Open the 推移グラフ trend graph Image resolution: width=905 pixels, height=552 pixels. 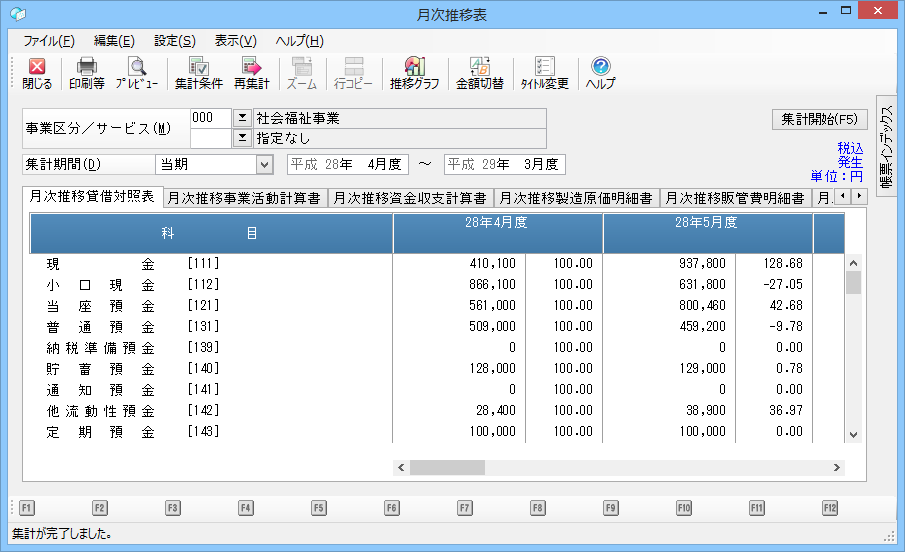414,74
